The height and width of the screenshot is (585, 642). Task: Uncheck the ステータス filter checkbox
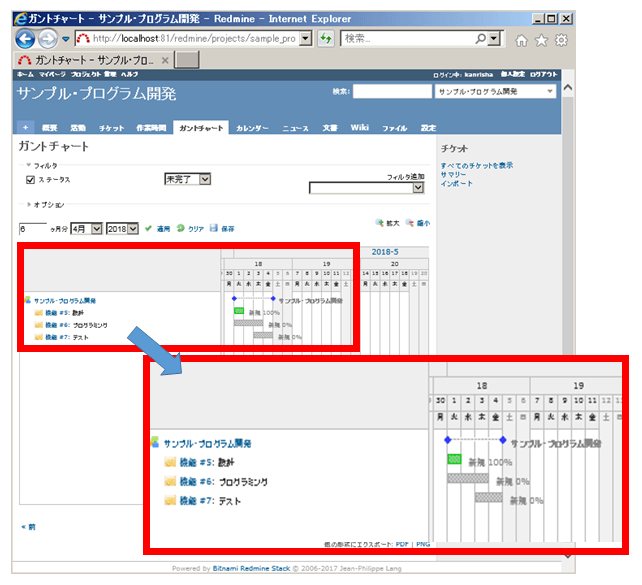click(30, 180)
